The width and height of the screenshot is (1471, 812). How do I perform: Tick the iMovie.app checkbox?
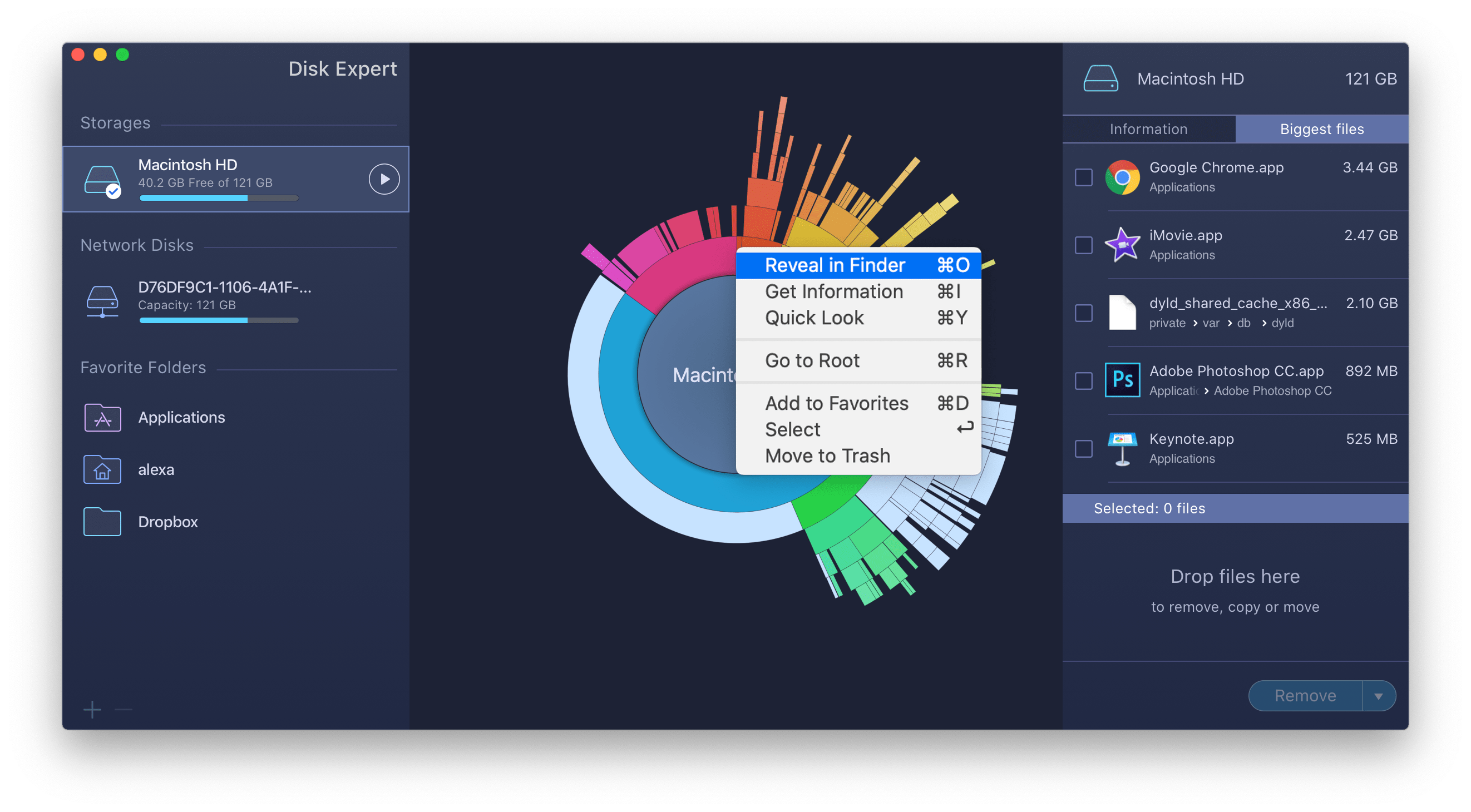pos(1083,245)
